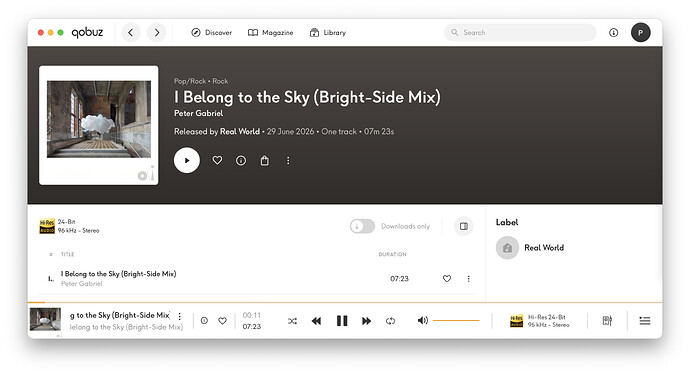
Task: Open the Real World label link
Action: (544, 248)
